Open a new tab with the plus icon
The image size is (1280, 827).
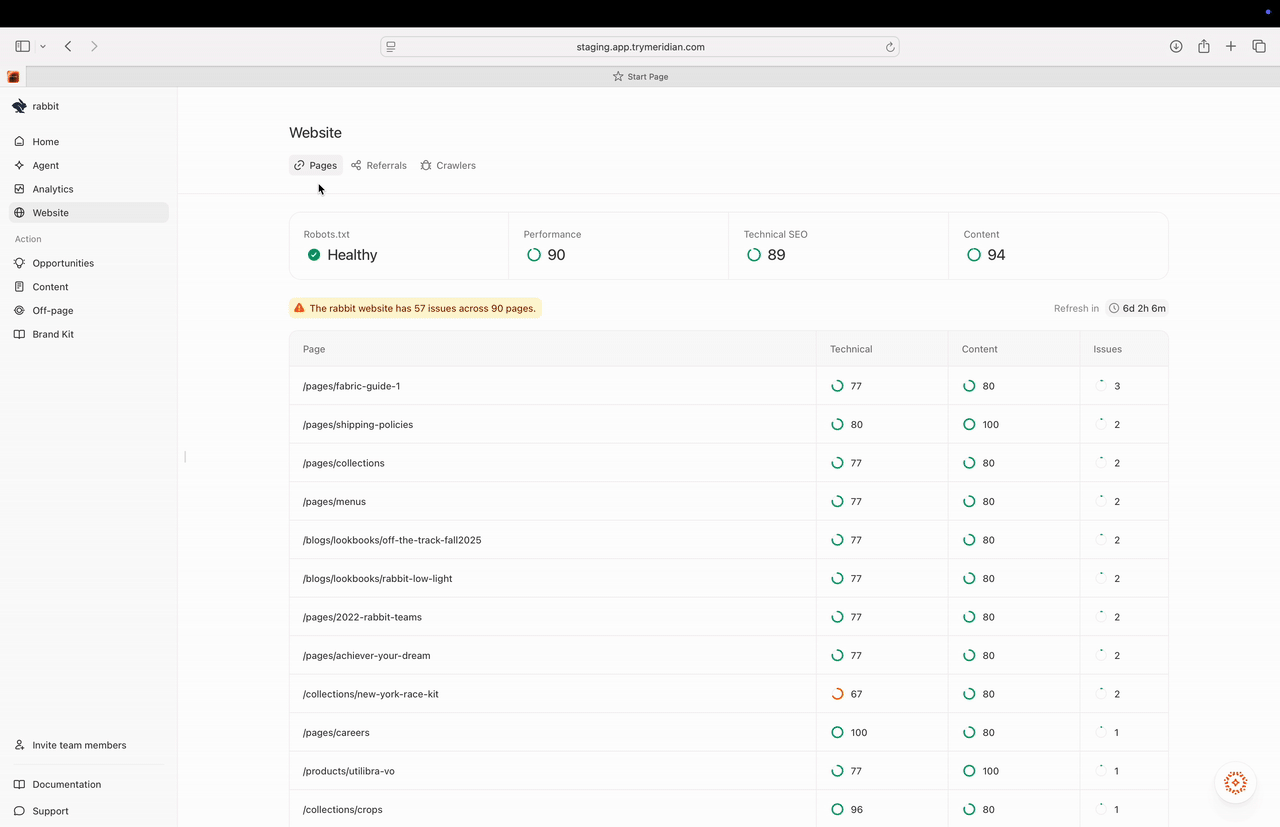(x=1231, y=46)
